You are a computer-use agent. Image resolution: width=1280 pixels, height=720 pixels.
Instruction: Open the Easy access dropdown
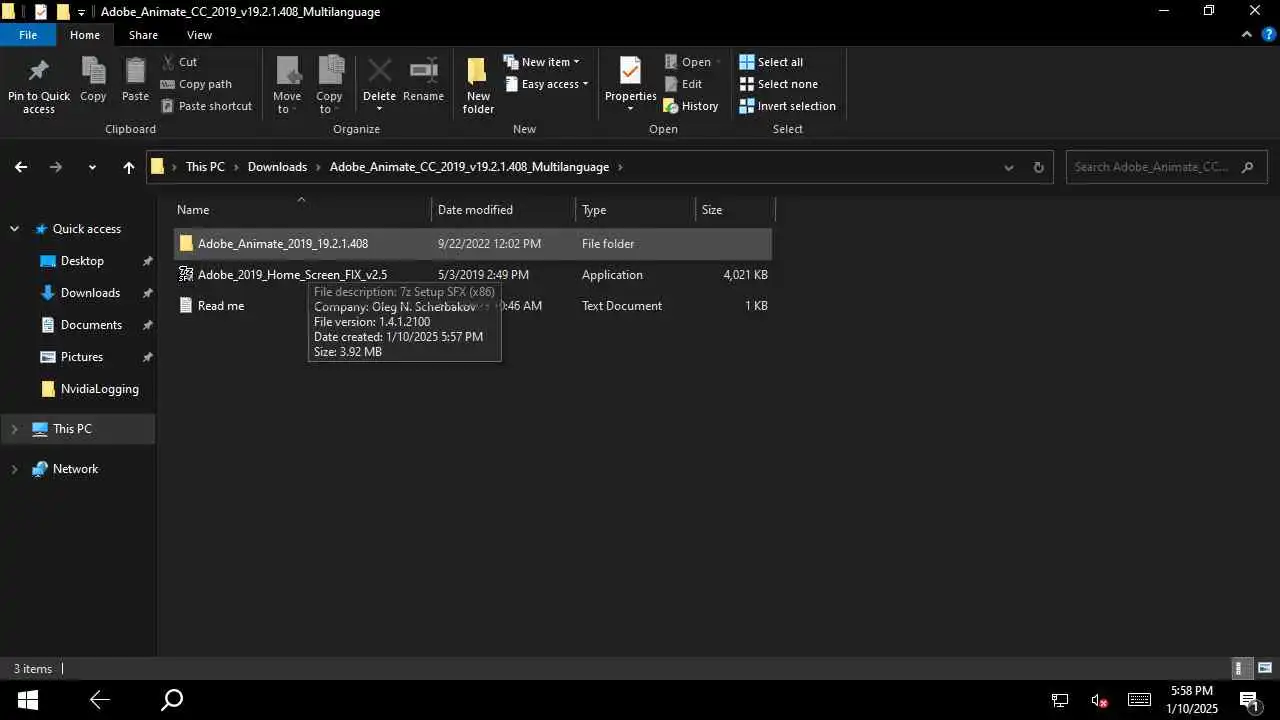tap(546, 84)
